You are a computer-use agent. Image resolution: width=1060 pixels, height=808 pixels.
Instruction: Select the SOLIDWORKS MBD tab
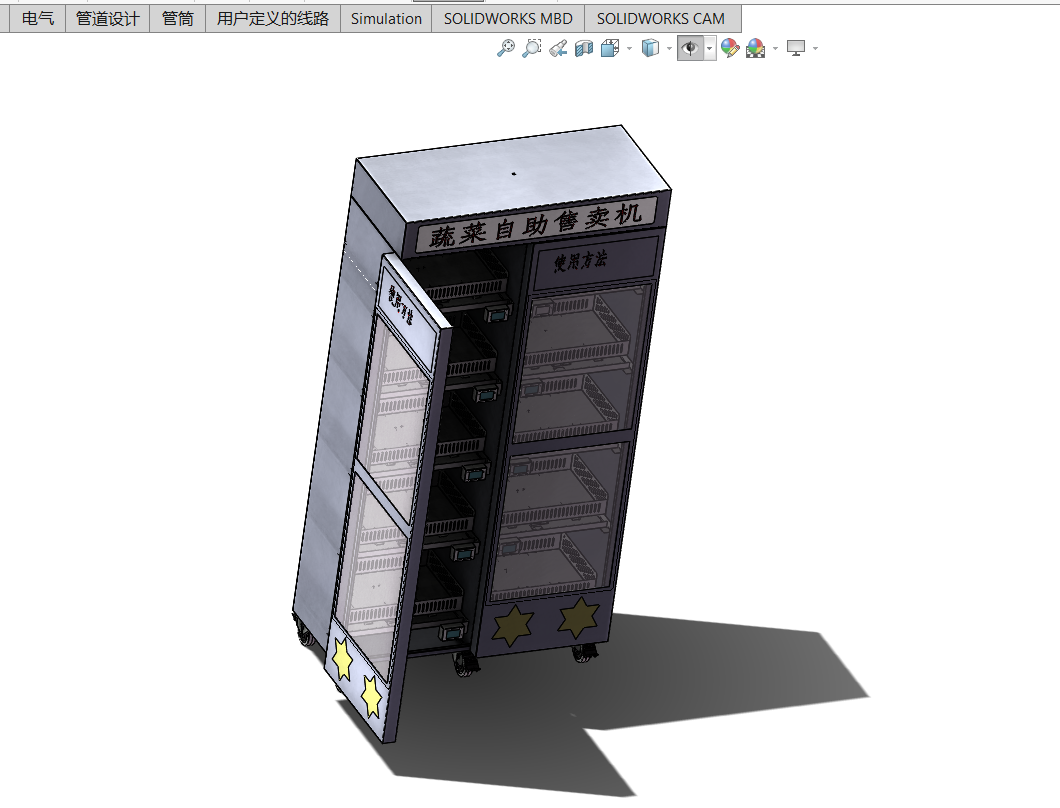(508, 19)
